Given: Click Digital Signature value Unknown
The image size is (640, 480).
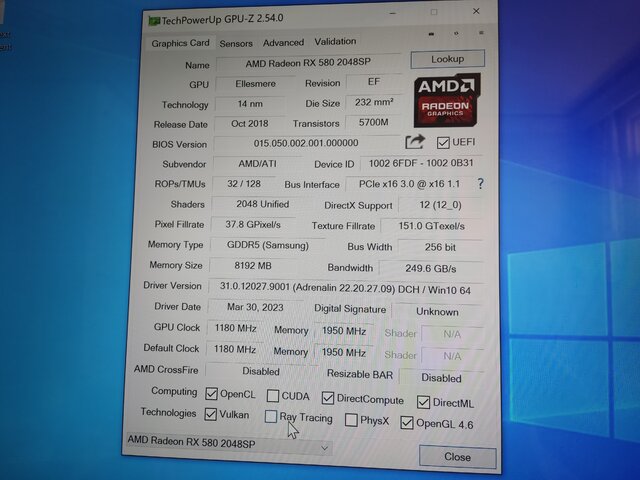Looking at the screenshot, I should [437, 312].
